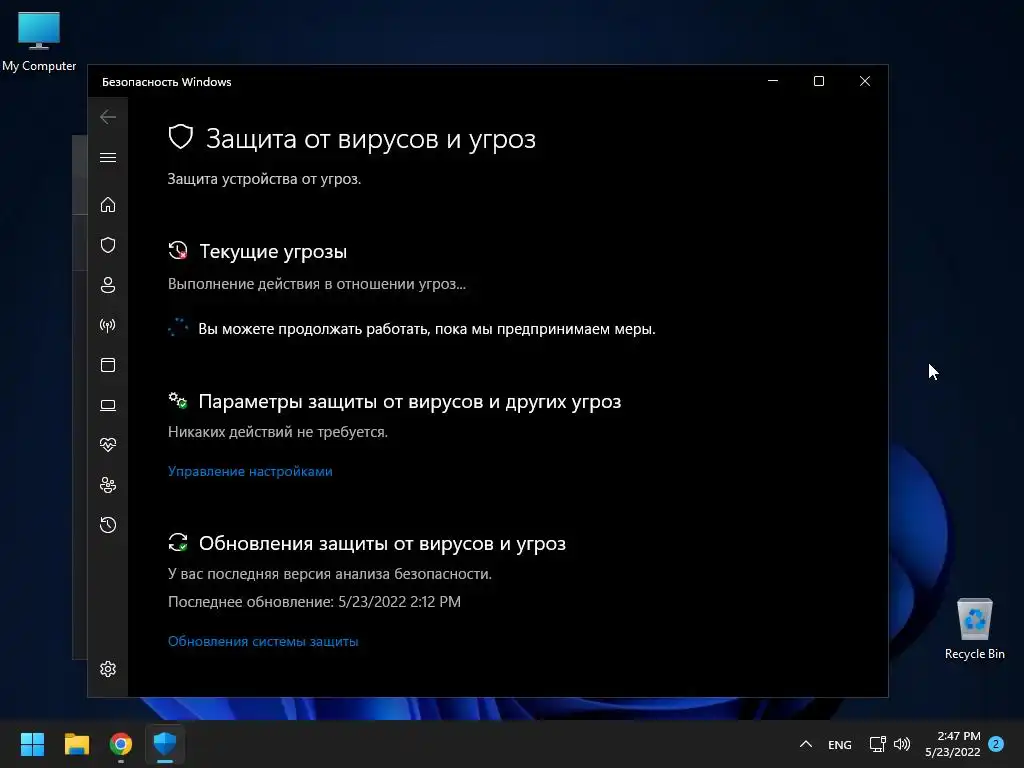
Task: Show hidden tray icons chevron
Action: point(806,744)
